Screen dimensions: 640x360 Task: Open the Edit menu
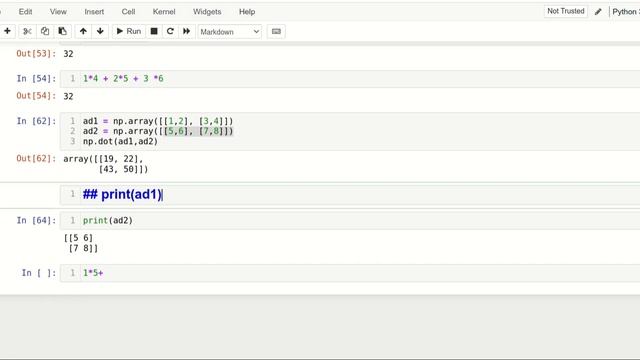[x=25, y=12]
